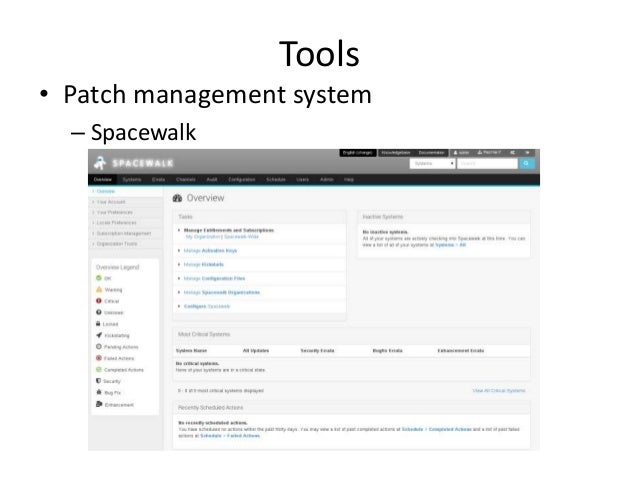This screenshot has width=638, height=479.
Task: Click the Enhancement legend icon
Action: point(99,404)
